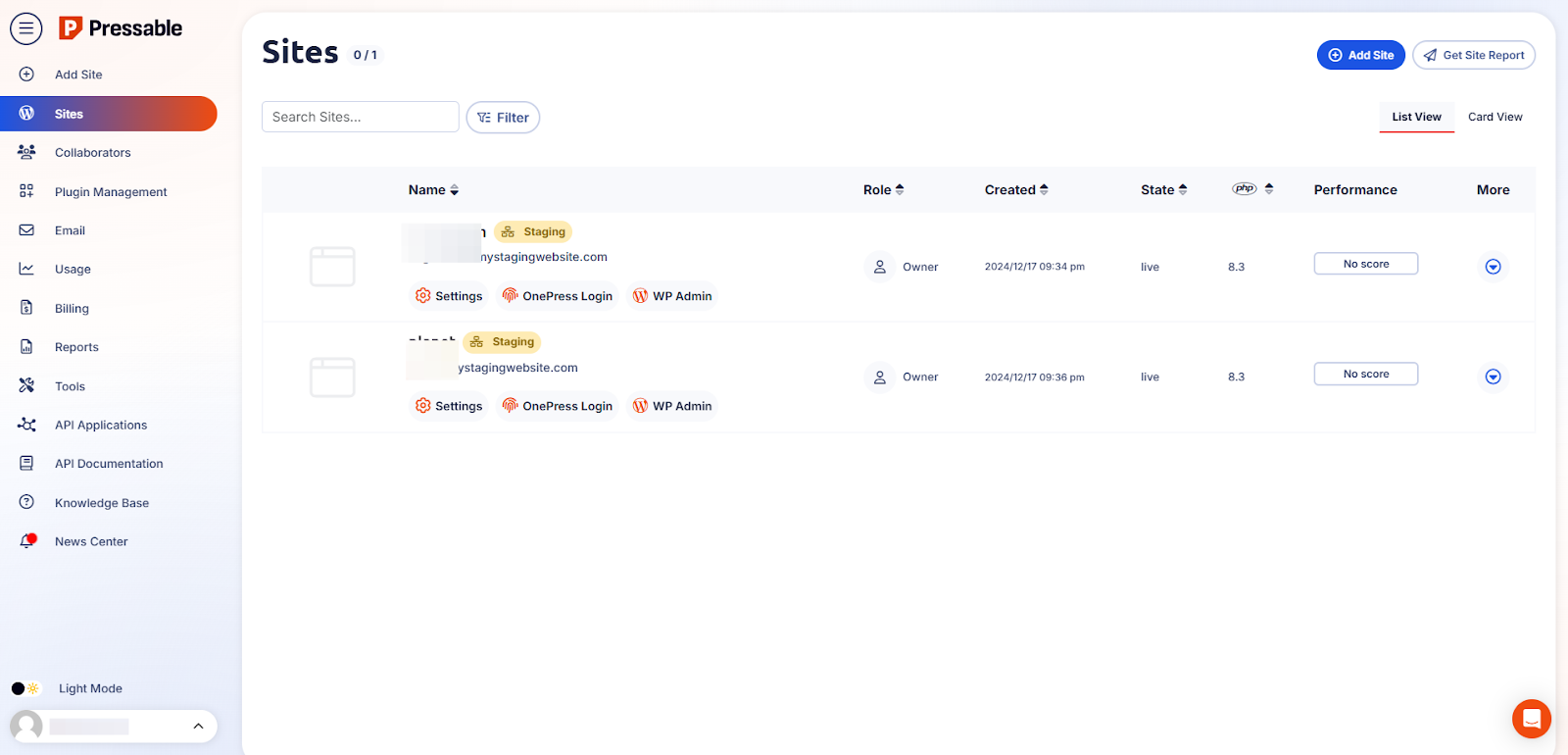The width and height of the screenshot is (1568, 755).
Task: Sort the table by State column
Action: pyautogui.click(x=1163, y=190)
